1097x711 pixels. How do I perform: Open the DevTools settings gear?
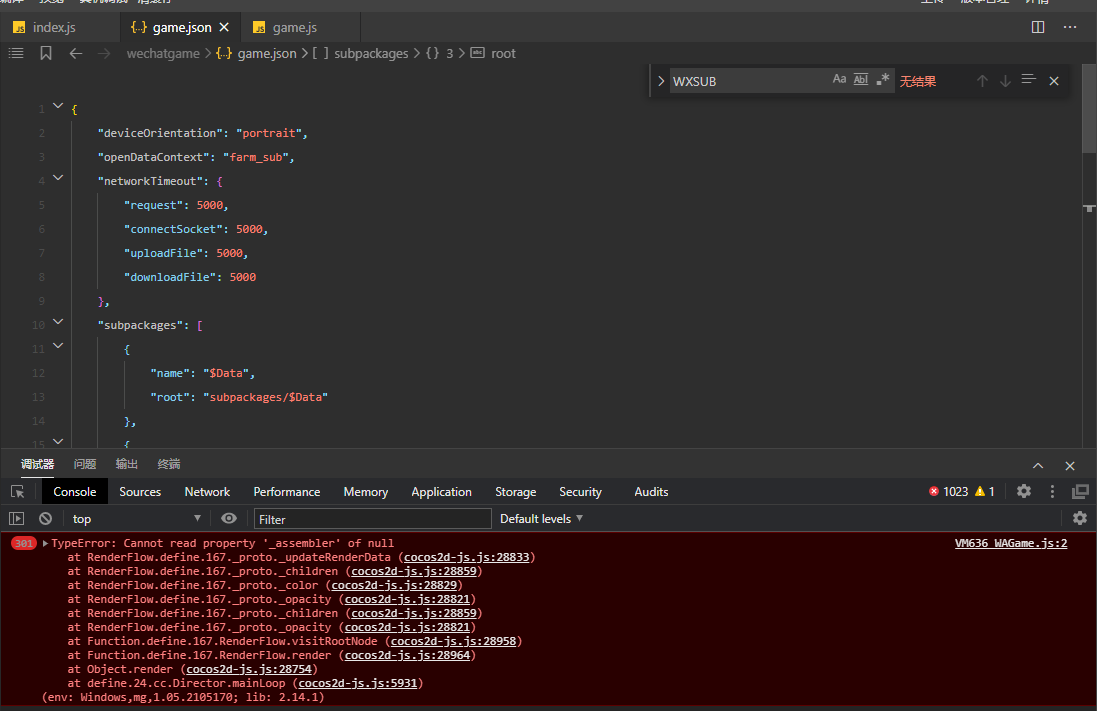[x=1024, y=491]
